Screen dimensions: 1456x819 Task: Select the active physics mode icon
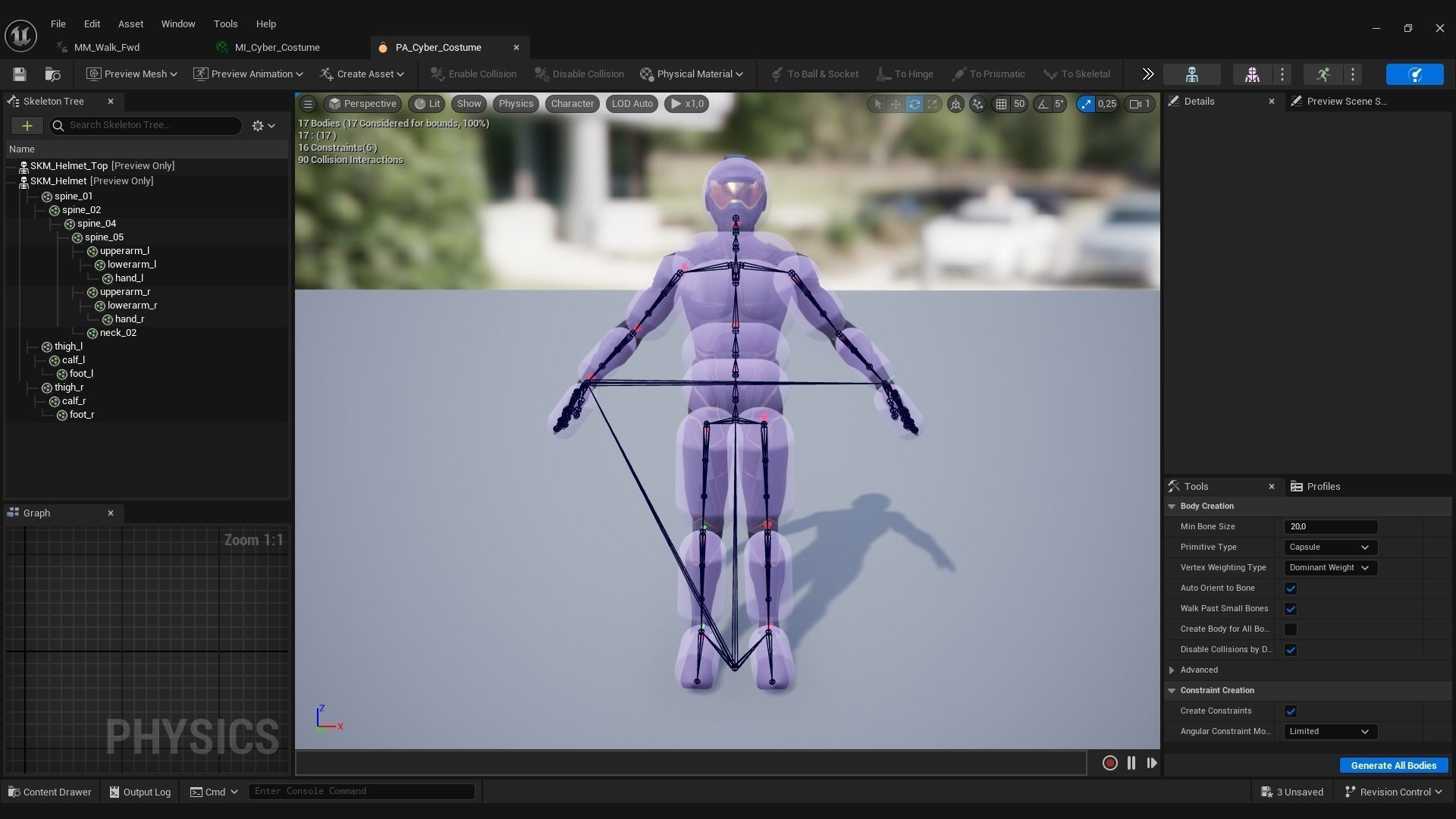tap(1414, 74)
